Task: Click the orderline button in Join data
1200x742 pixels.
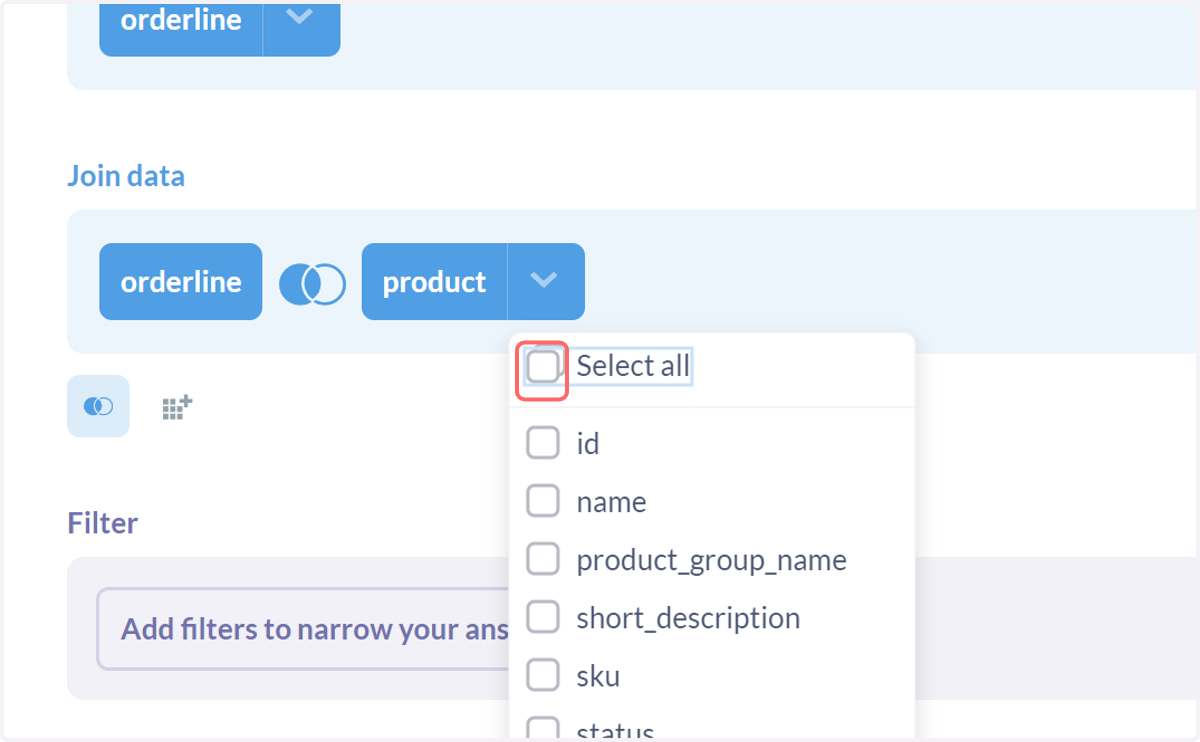Action: pos(181,282)
